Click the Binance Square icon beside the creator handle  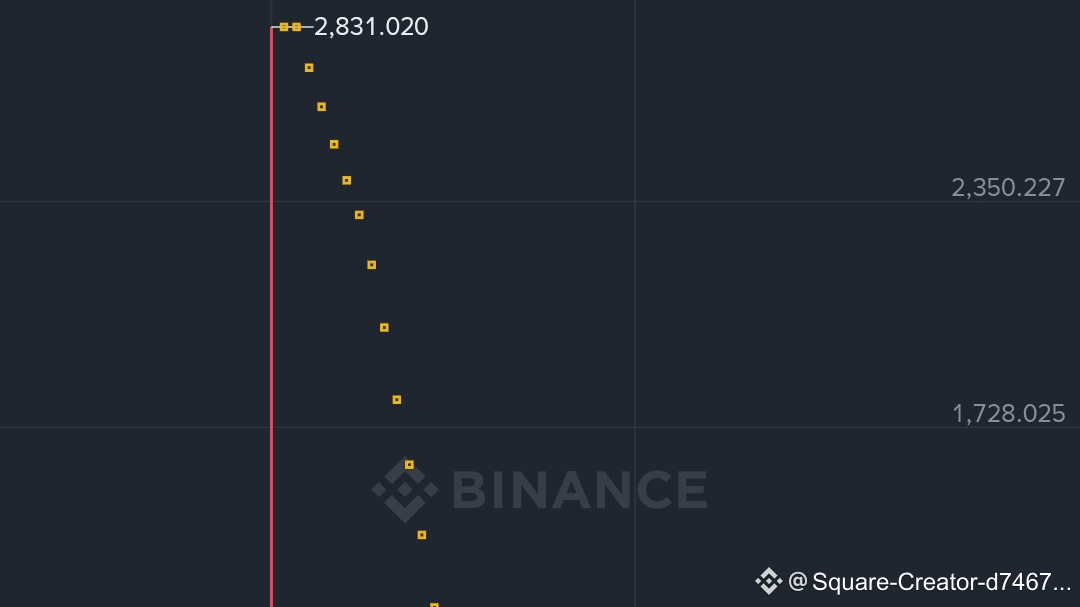769,582
